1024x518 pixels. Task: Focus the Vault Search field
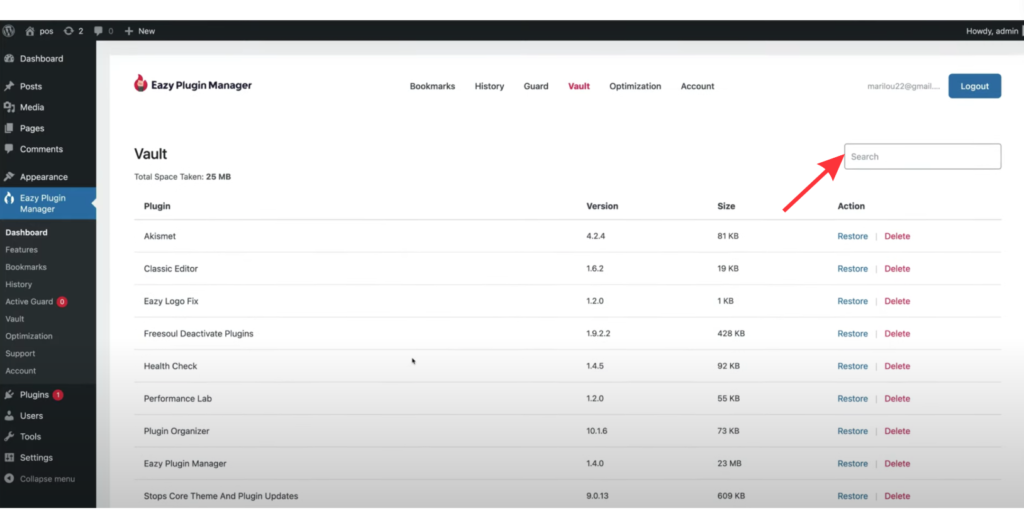(x=922, y=157)
